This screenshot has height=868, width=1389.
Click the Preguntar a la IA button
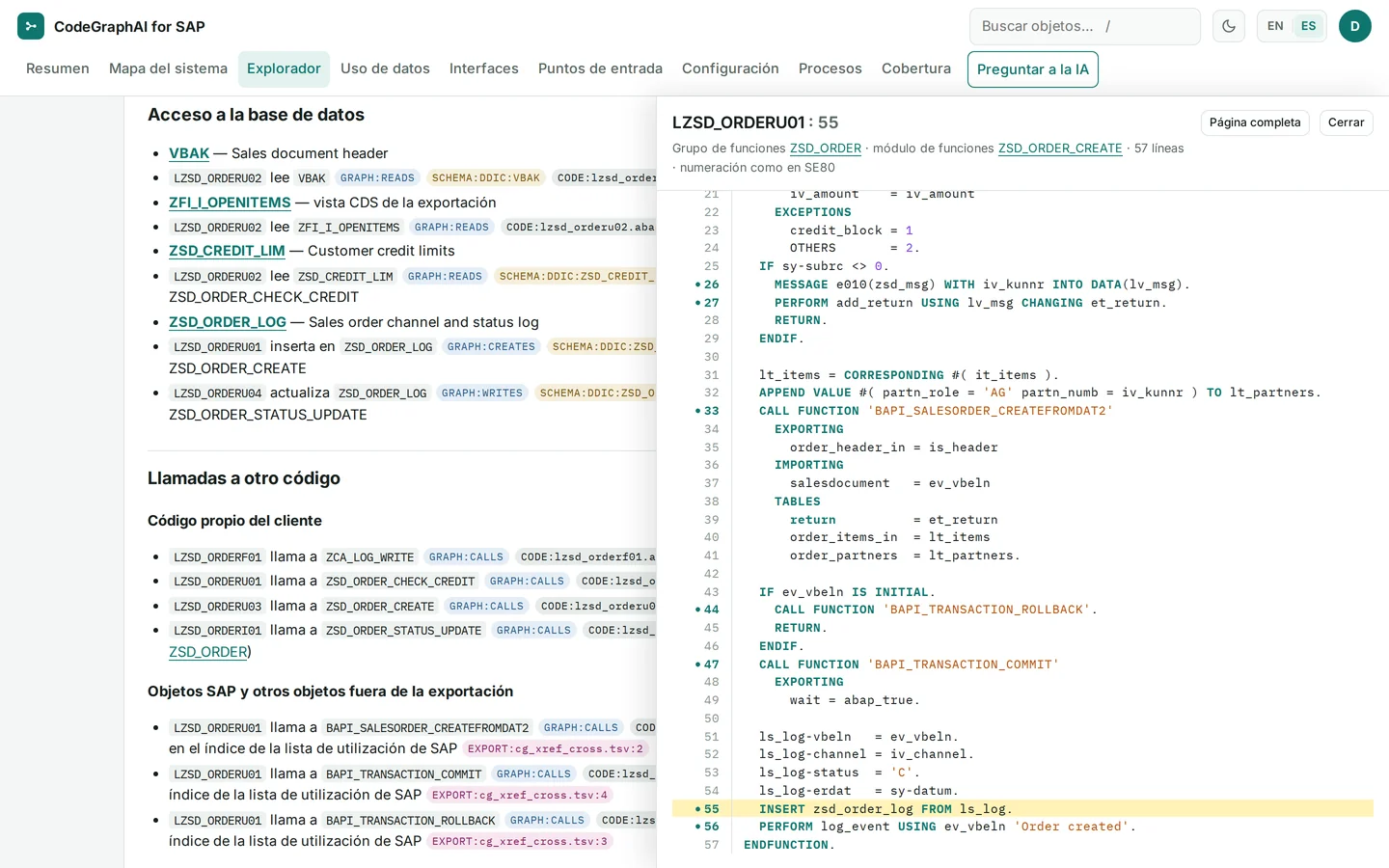click(1033, 69)
